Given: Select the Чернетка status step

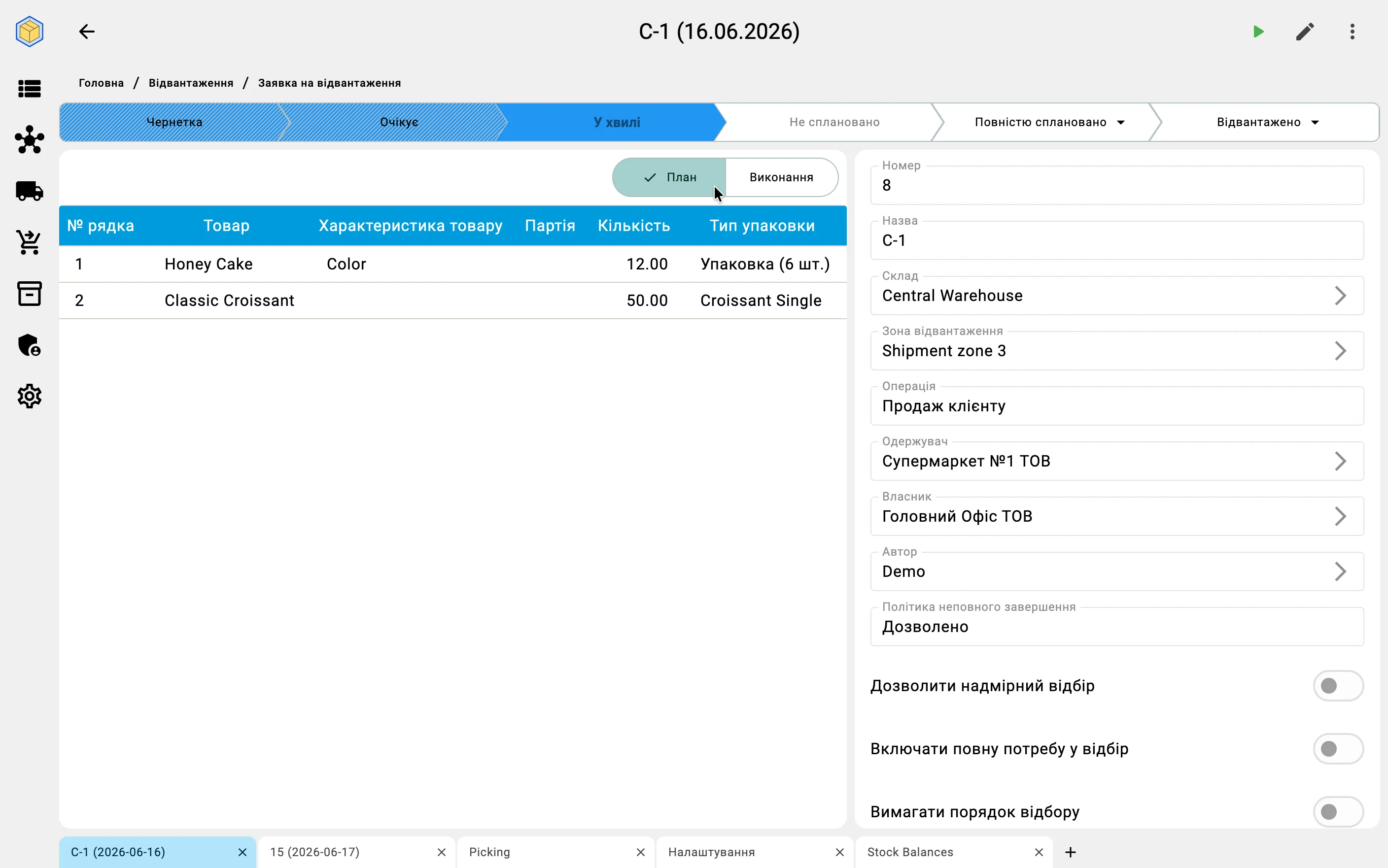Looking at the screenshot, I should tap(173, 122).
